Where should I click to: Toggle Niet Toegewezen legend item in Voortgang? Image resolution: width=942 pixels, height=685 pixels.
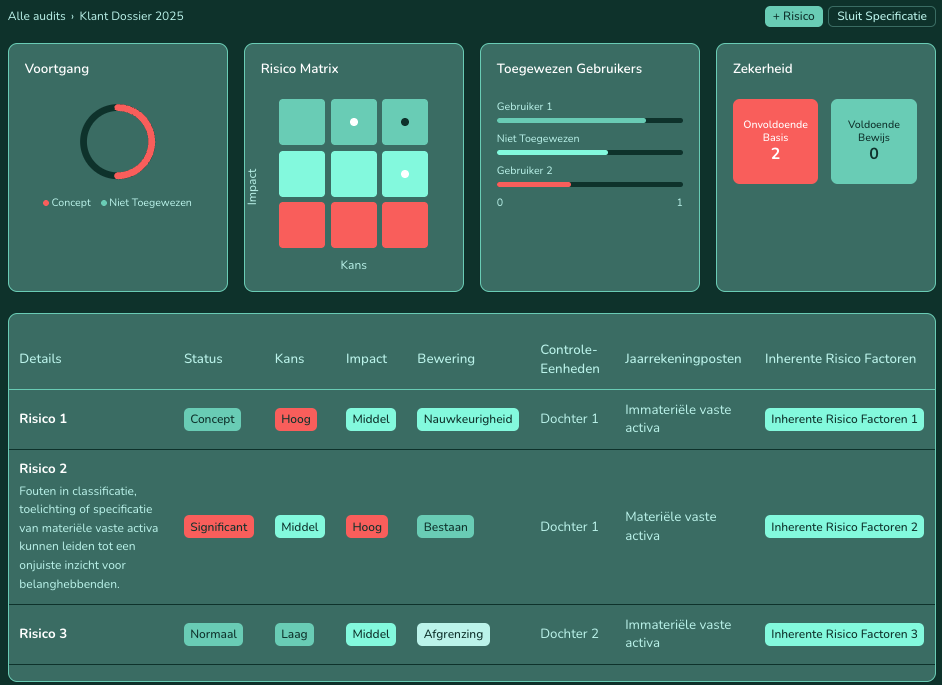146,203
